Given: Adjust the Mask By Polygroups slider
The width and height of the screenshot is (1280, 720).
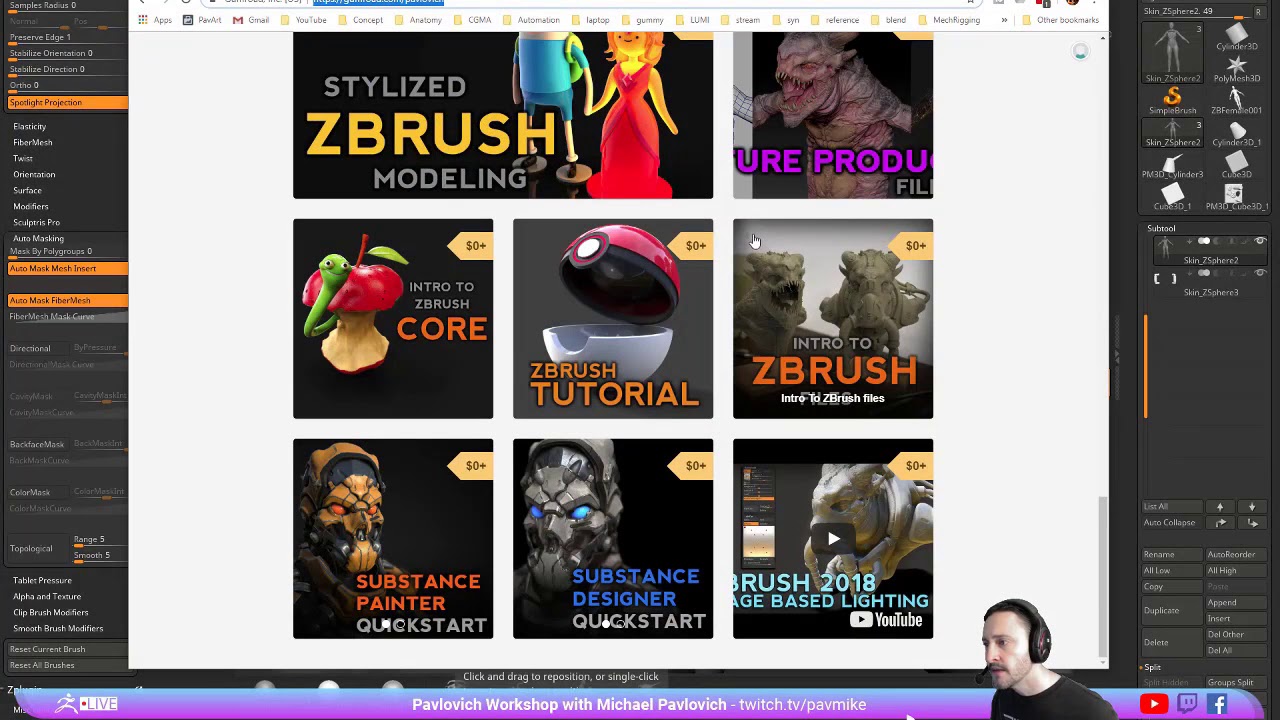Looking at the screenshot, I should (68, 251).
